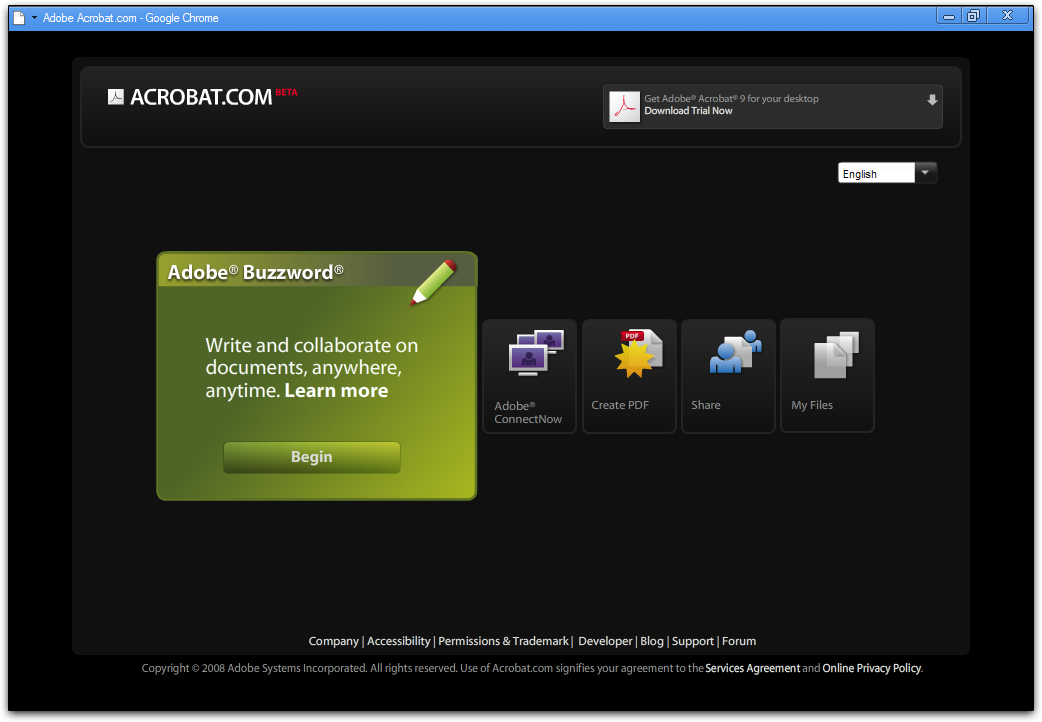Open the Accessibility footer link

coord(399,641)
